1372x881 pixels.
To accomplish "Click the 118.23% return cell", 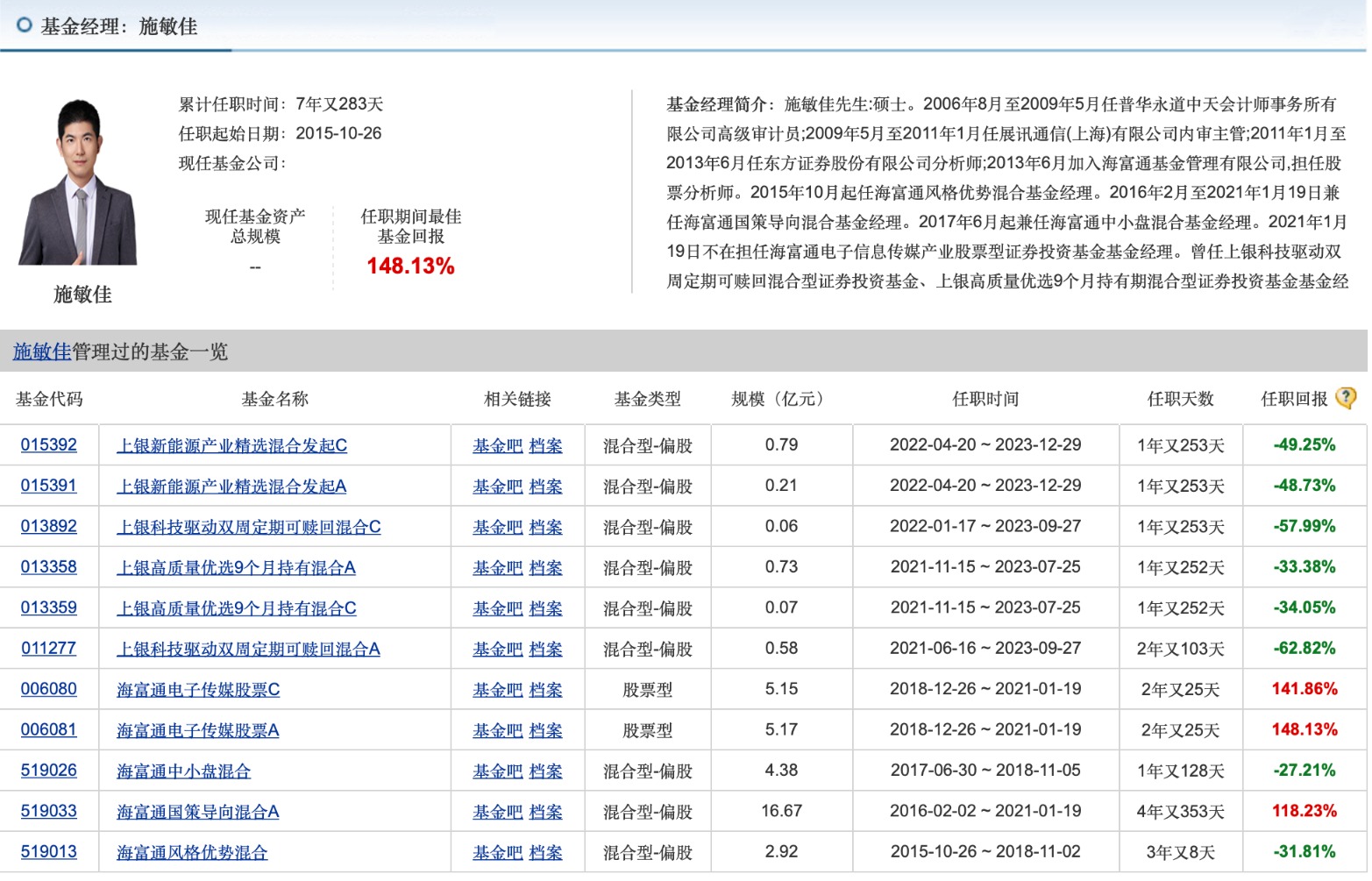I will coord(1304,811).
